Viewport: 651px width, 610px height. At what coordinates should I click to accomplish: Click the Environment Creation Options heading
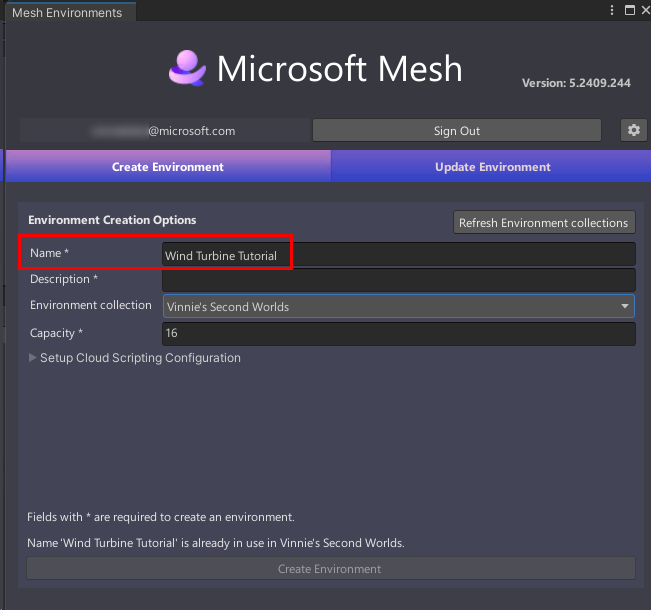tap(112, 220)
